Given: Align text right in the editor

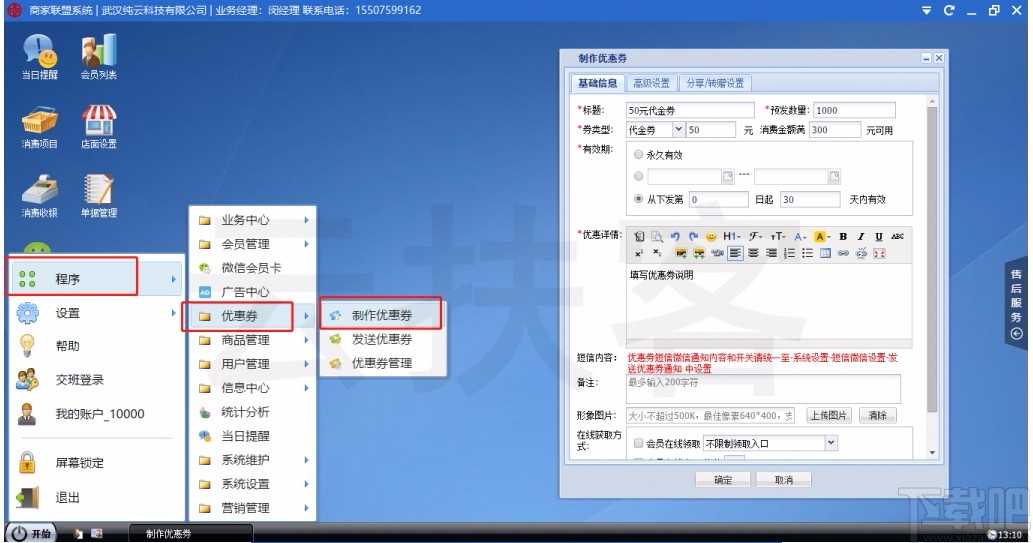Looking at the screenshot, I should pyautogui.click(x=771, y=253).
